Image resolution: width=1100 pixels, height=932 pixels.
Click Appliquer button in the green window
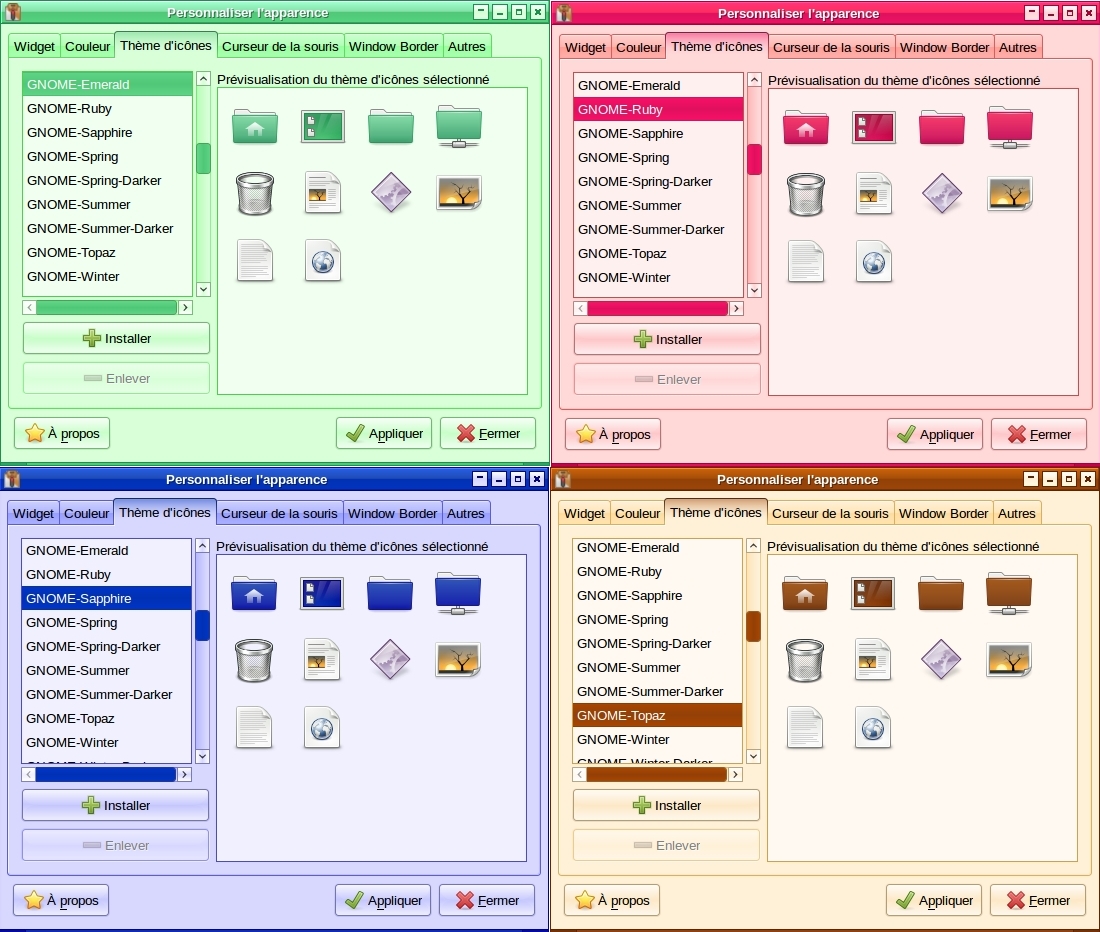[384, 433]
